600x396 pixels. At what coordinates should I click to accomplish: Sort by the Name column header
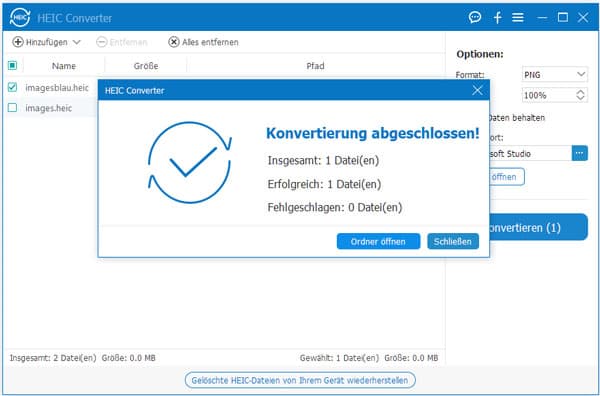(x=64, y=66)
